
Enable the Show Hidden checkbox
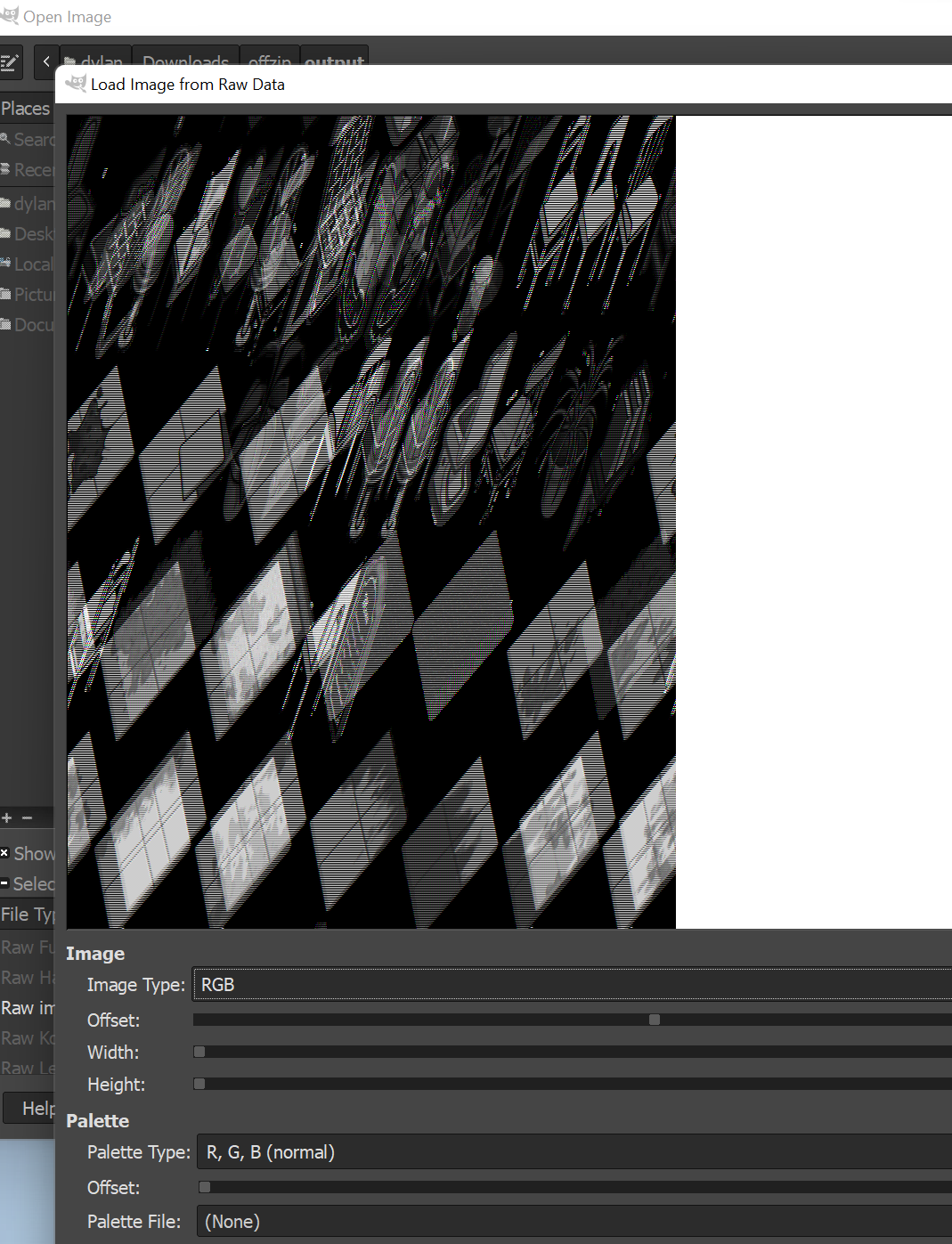(4, 853)
